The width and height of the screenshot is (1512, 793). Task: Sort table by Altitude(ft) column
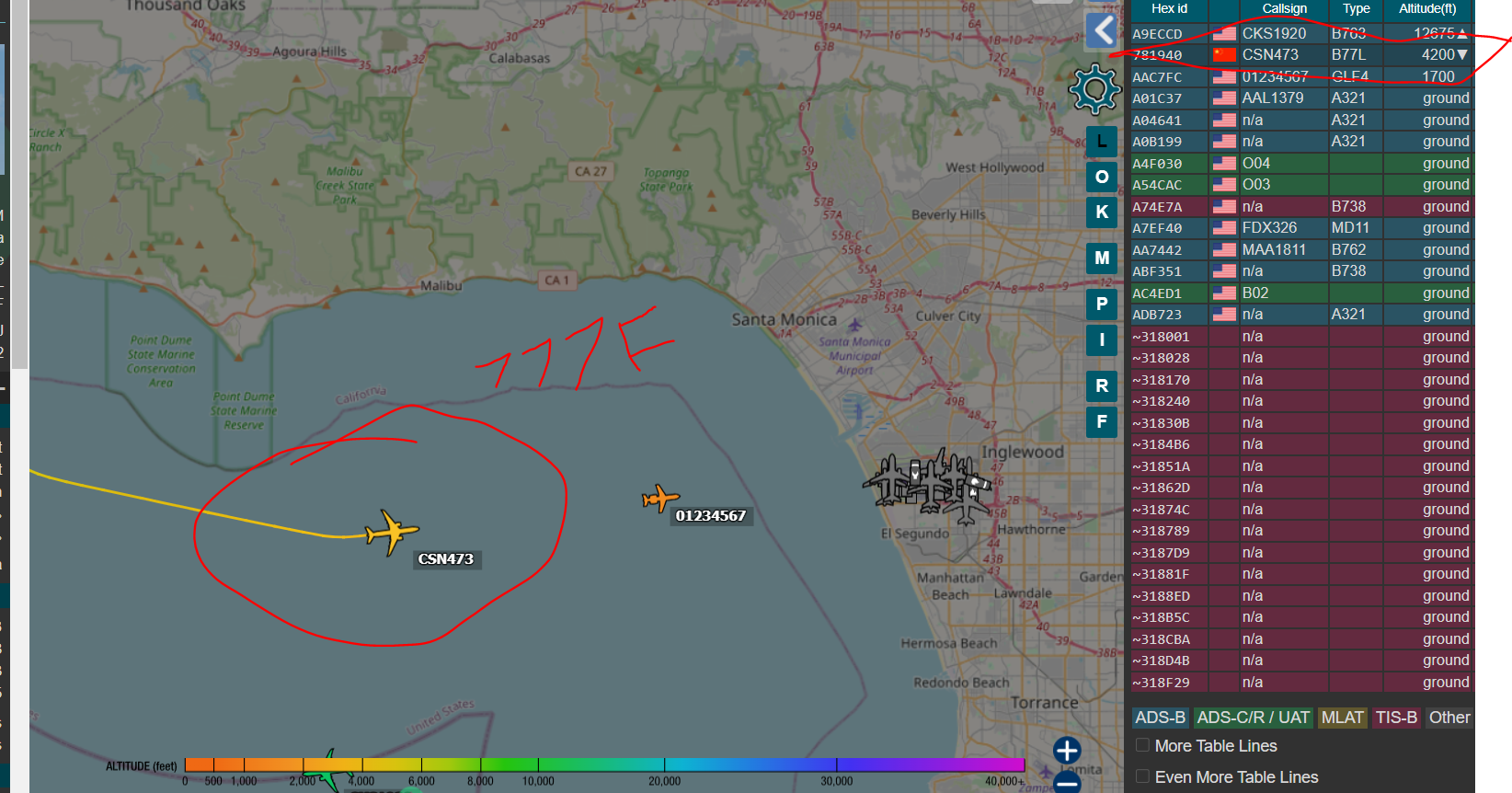pyautogui.click(x=1427, y=8)
